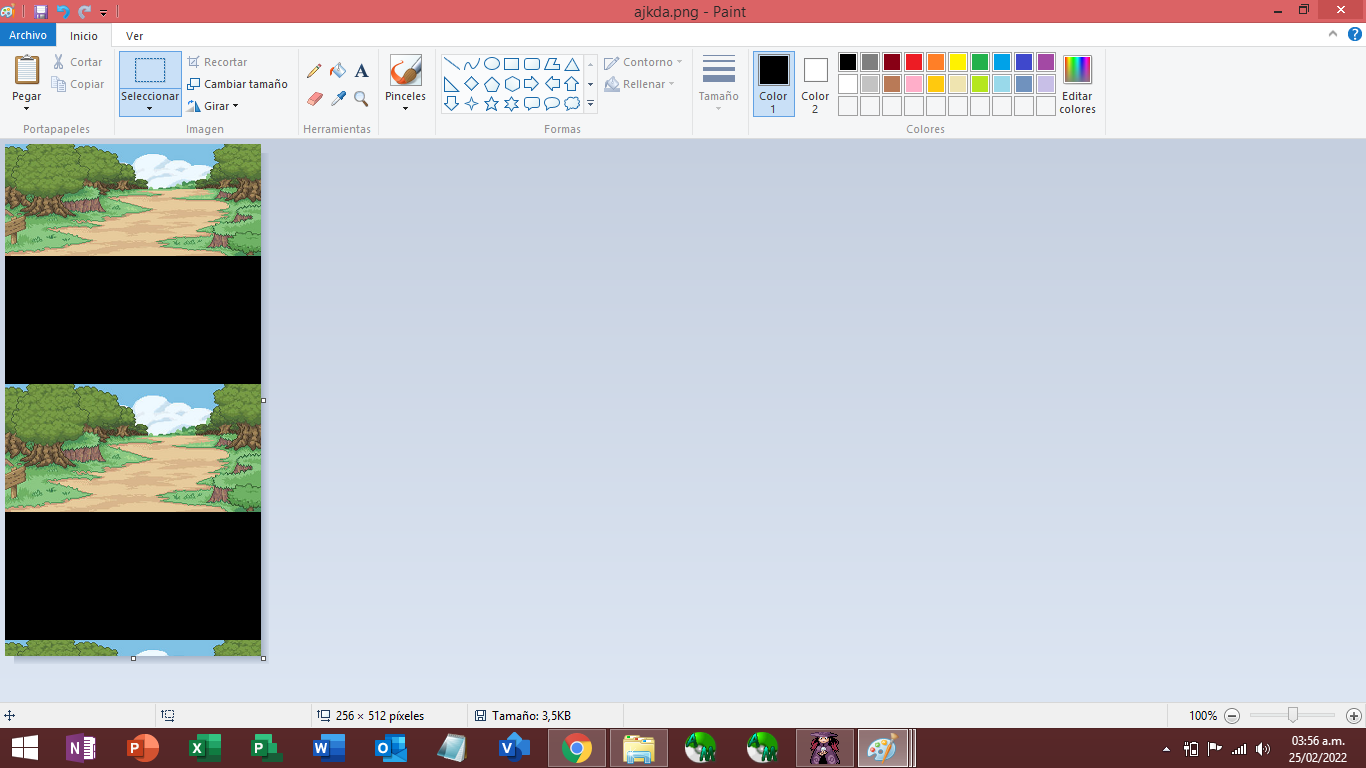
Task: Select the Fill with color bucket
Action: point(338,71)
